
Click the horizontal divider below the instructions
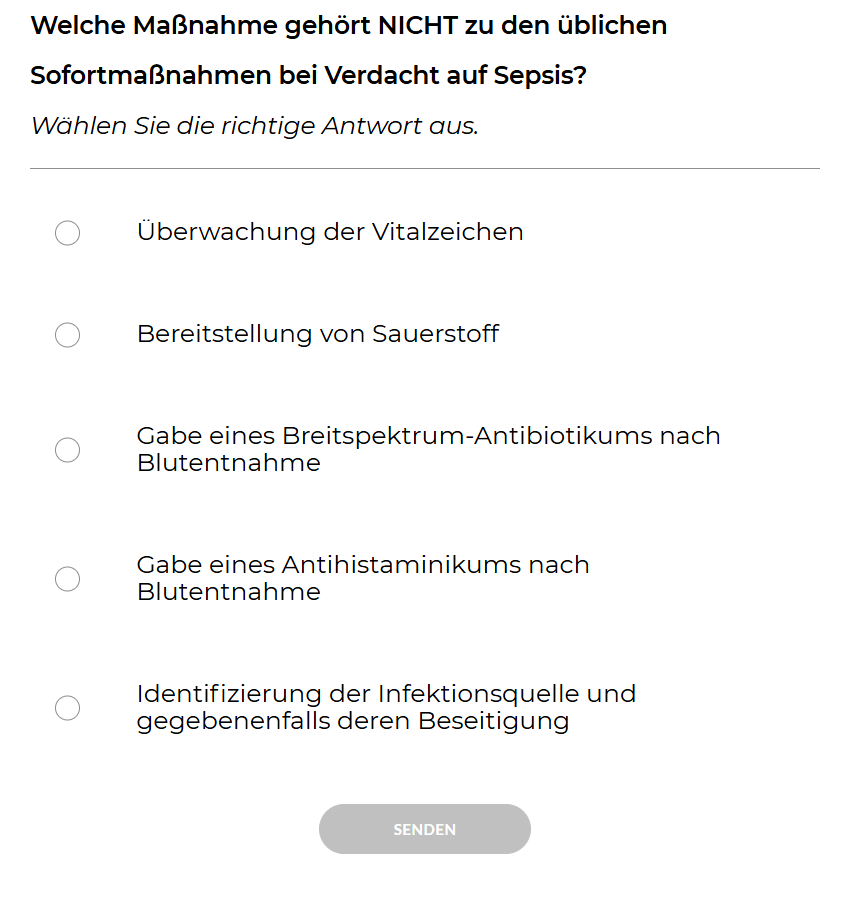[x=425, y=168]
